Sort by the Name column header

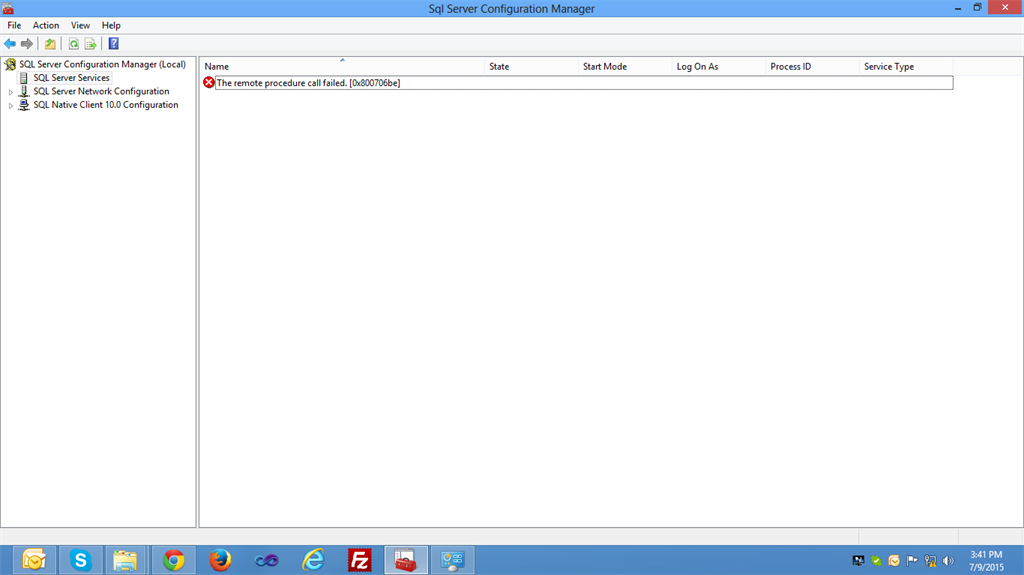(342, 66)
